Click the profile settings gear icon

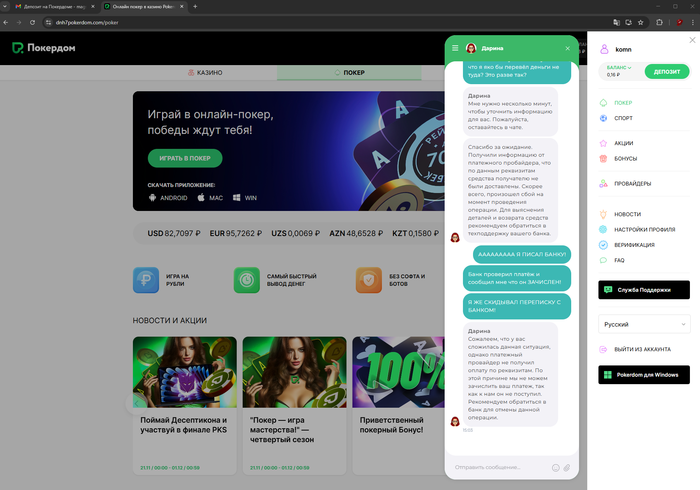(603, 229)
